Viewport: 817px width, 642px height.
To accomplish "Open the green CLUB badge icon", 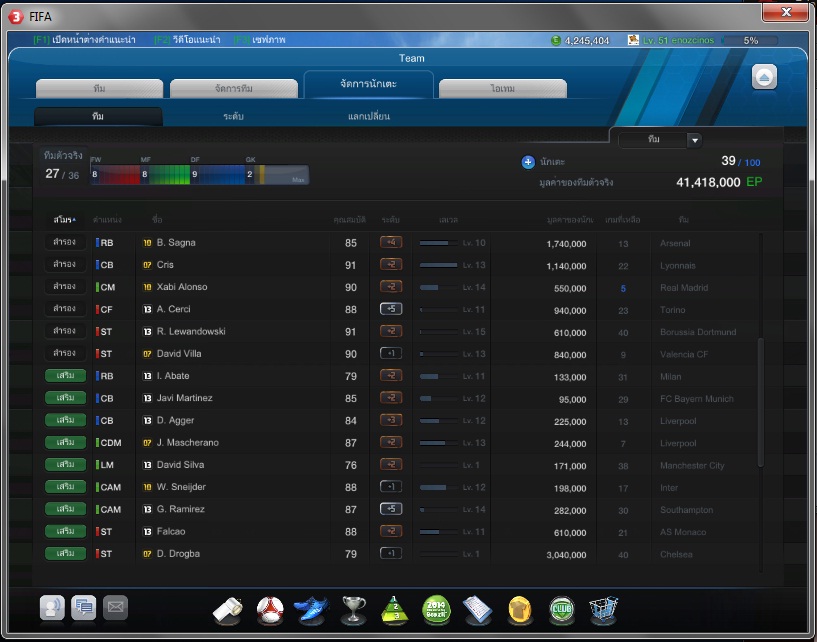I will [x=562, y=610].
